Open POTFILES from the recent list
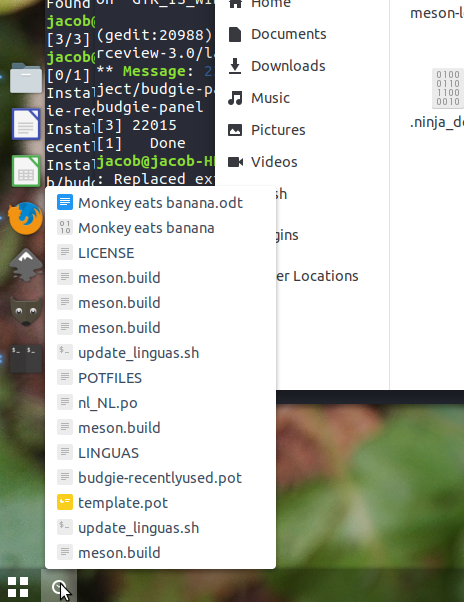 pyautogui.click(x=160, y=378)
